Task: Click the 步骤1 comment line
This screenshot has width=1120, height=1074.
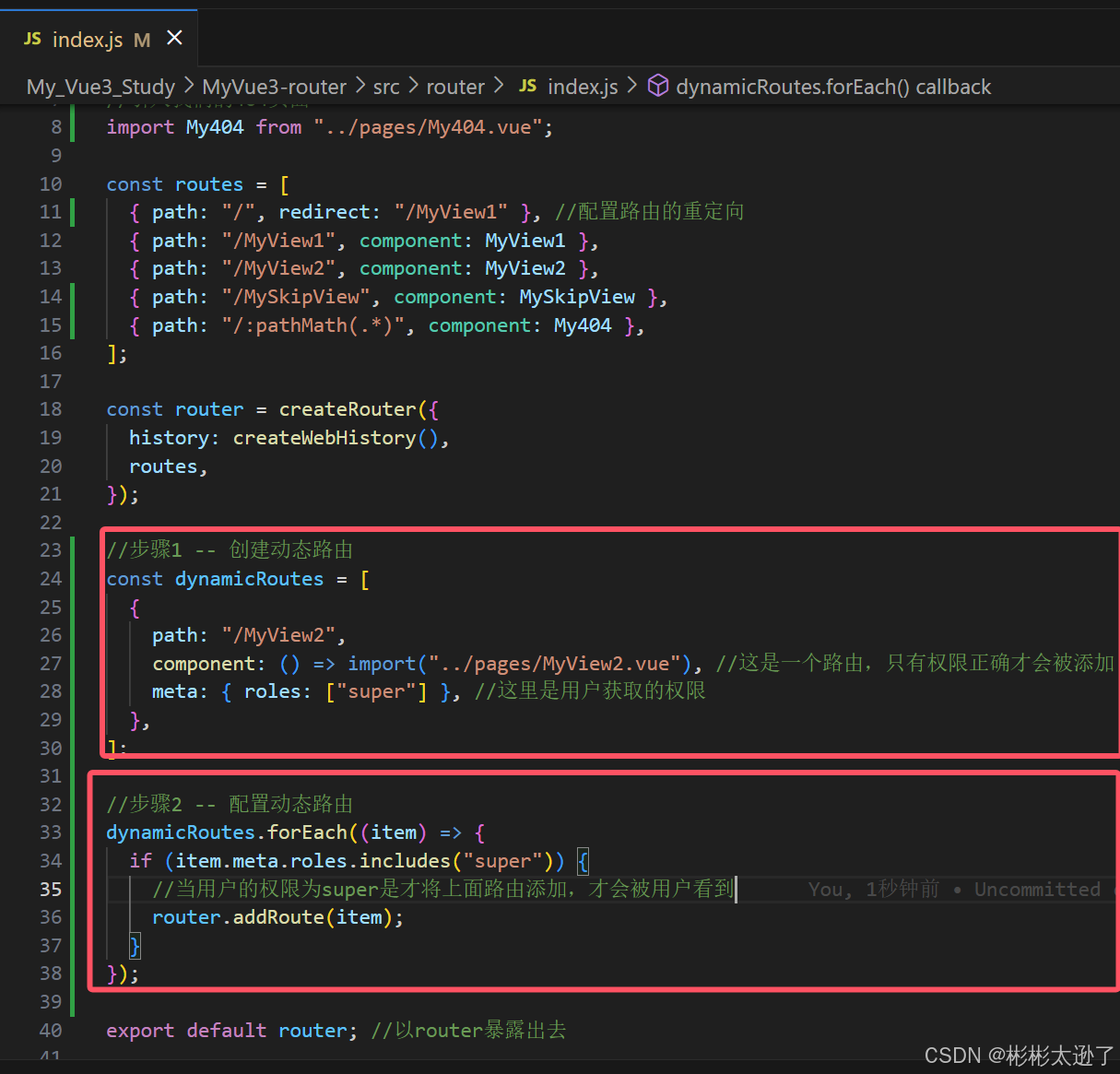Action: pyautogui.click(x=230, y=550)
